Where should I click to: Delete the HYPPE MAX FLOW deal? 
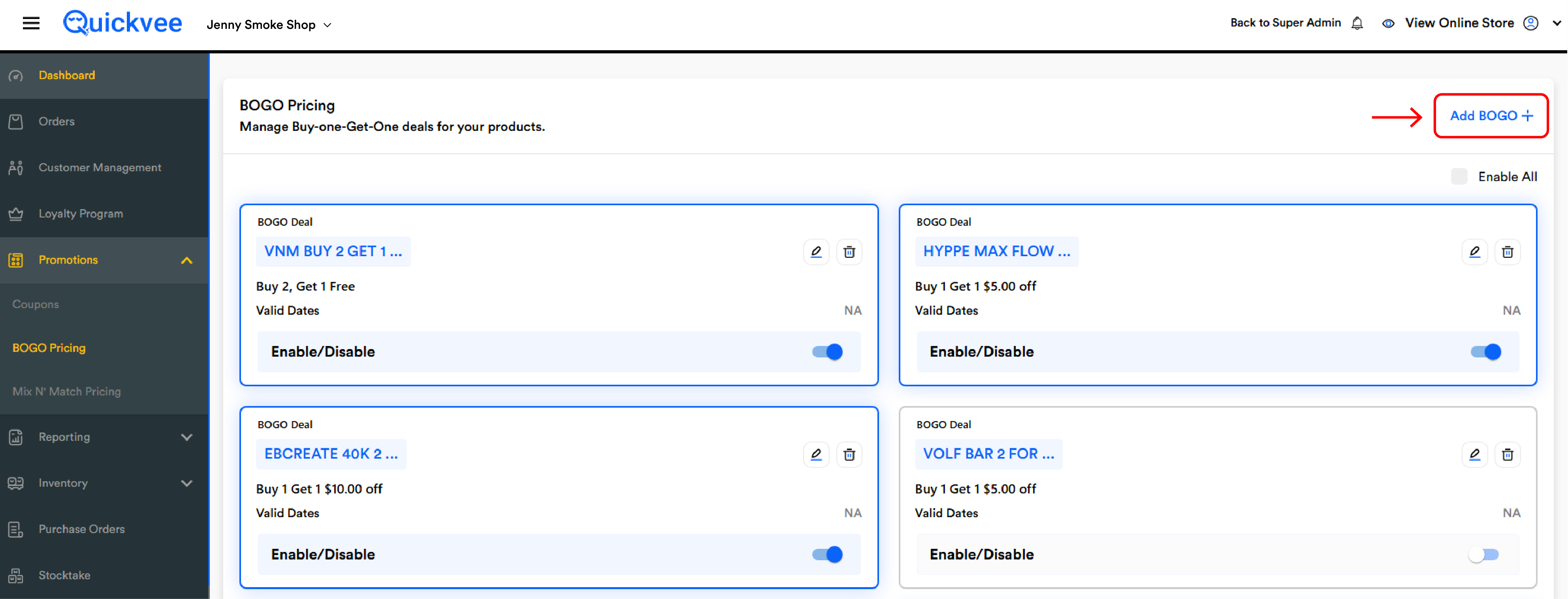pyautogui.click(x=1507, y=252)
